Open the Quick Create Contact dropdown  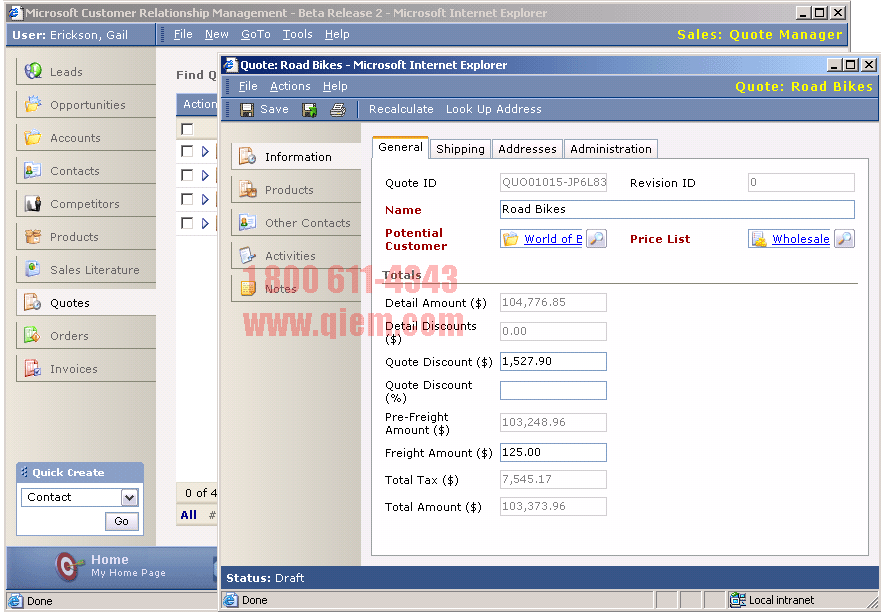coord(129,498)
